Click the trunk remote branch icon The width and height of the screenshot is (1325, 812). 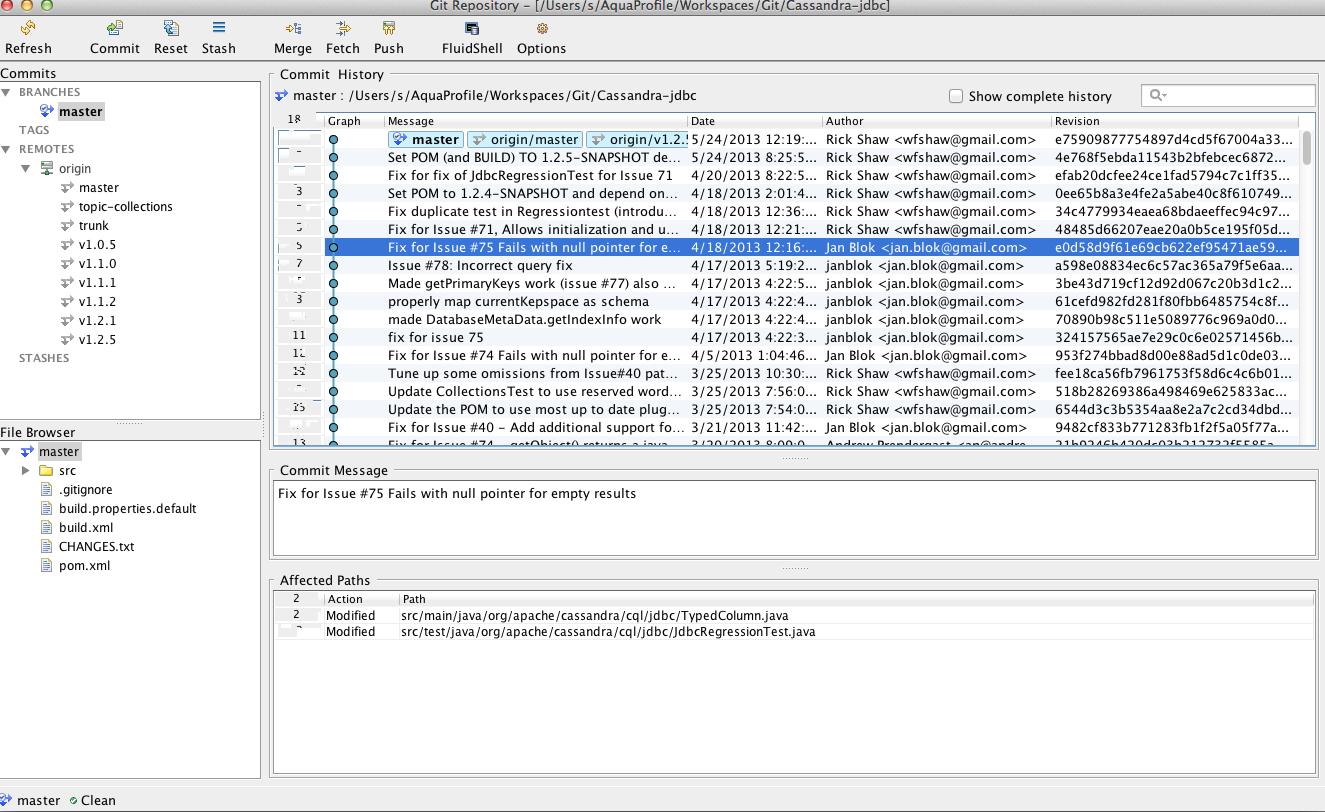click(67, 226)
